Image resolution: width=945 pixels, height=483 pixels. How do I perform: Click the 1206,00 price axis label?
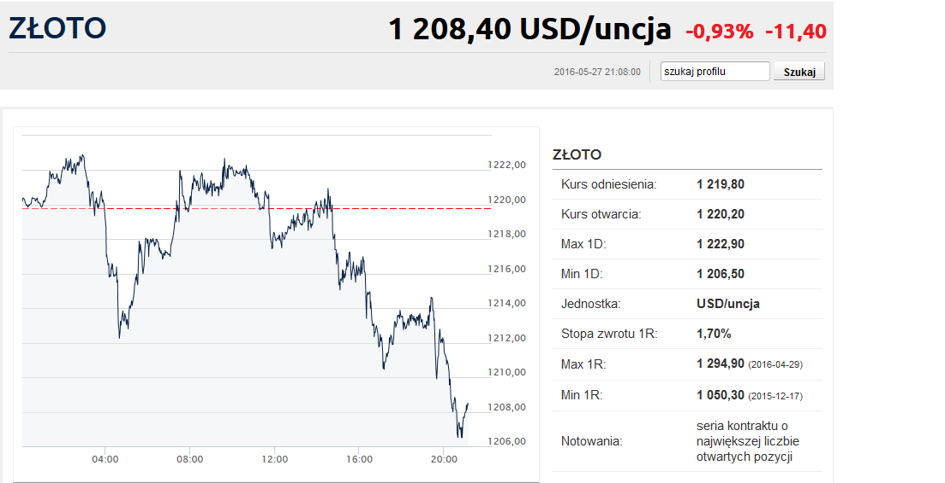pos(507,441)
